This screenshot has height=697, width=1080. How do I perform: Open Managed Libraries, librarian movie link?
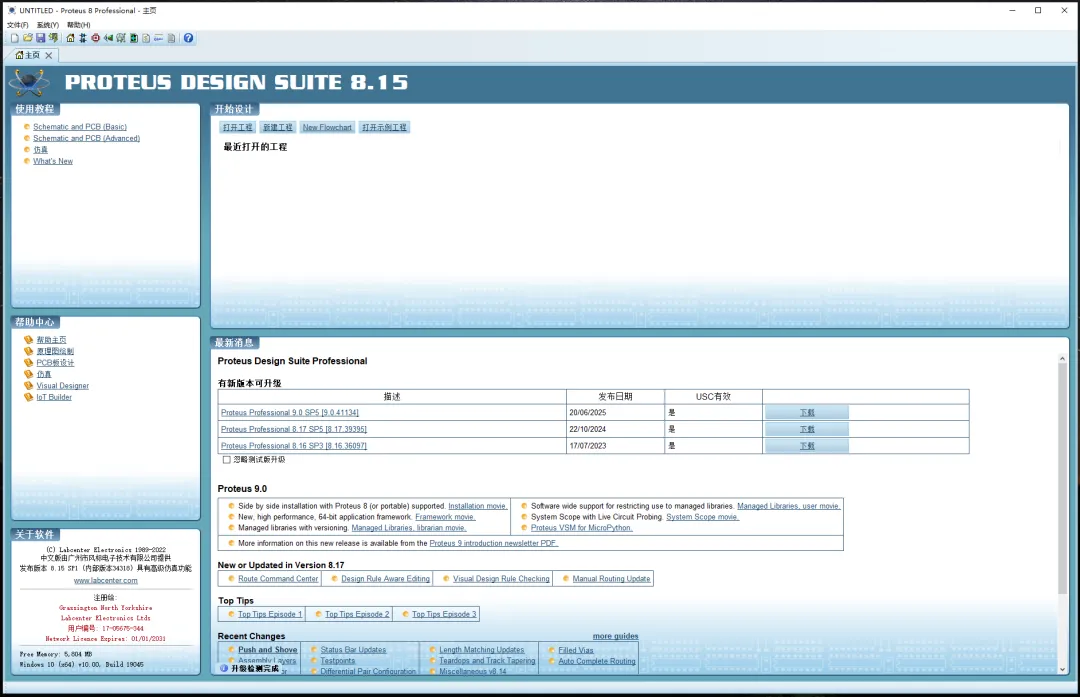point(409,528)
